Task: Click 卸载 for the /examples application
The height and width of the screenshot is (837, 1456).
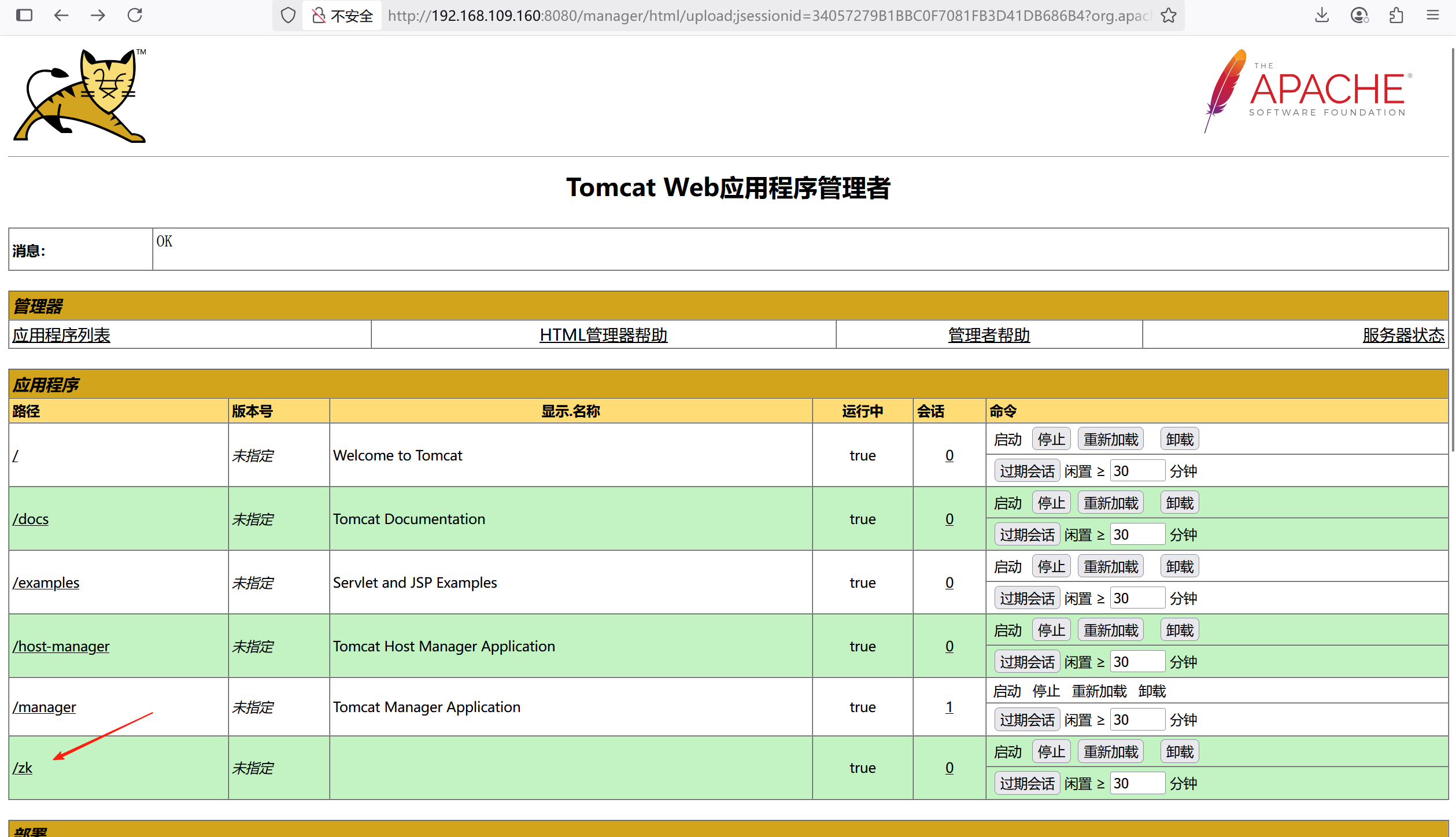Action: click(1180, 566)
